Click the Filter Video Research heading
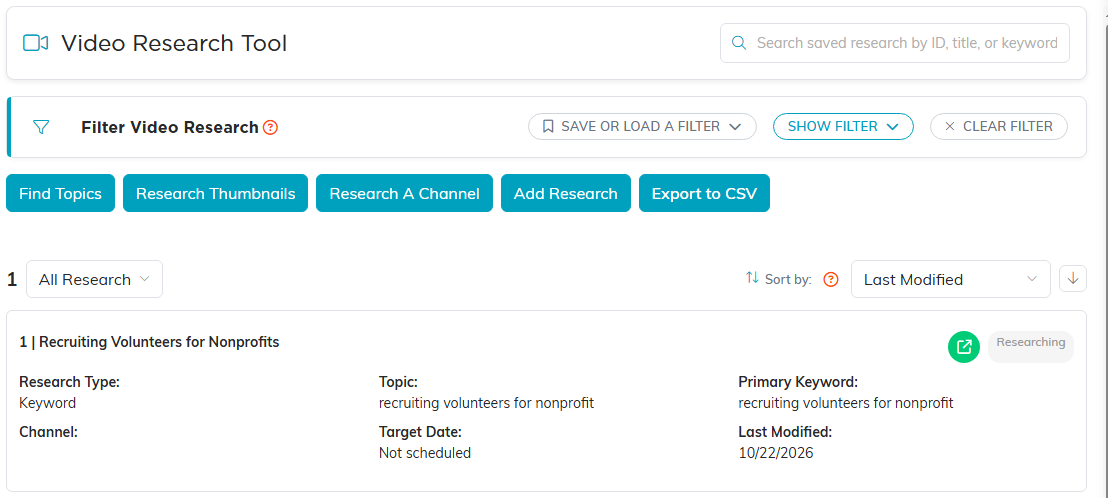The image size is (1108, 498). click(170, 128)
